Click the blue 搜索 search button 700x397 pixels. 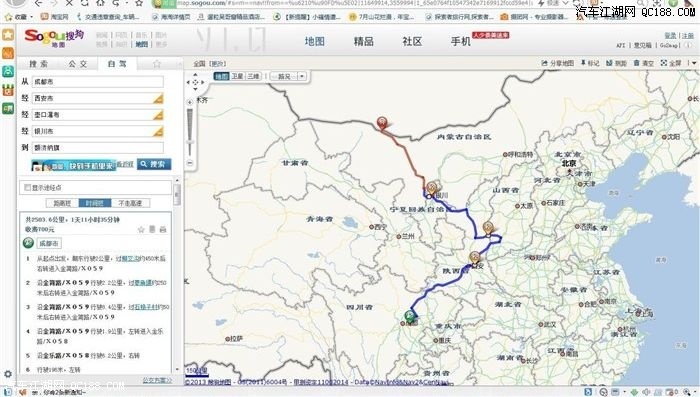(x=154, y=164)
